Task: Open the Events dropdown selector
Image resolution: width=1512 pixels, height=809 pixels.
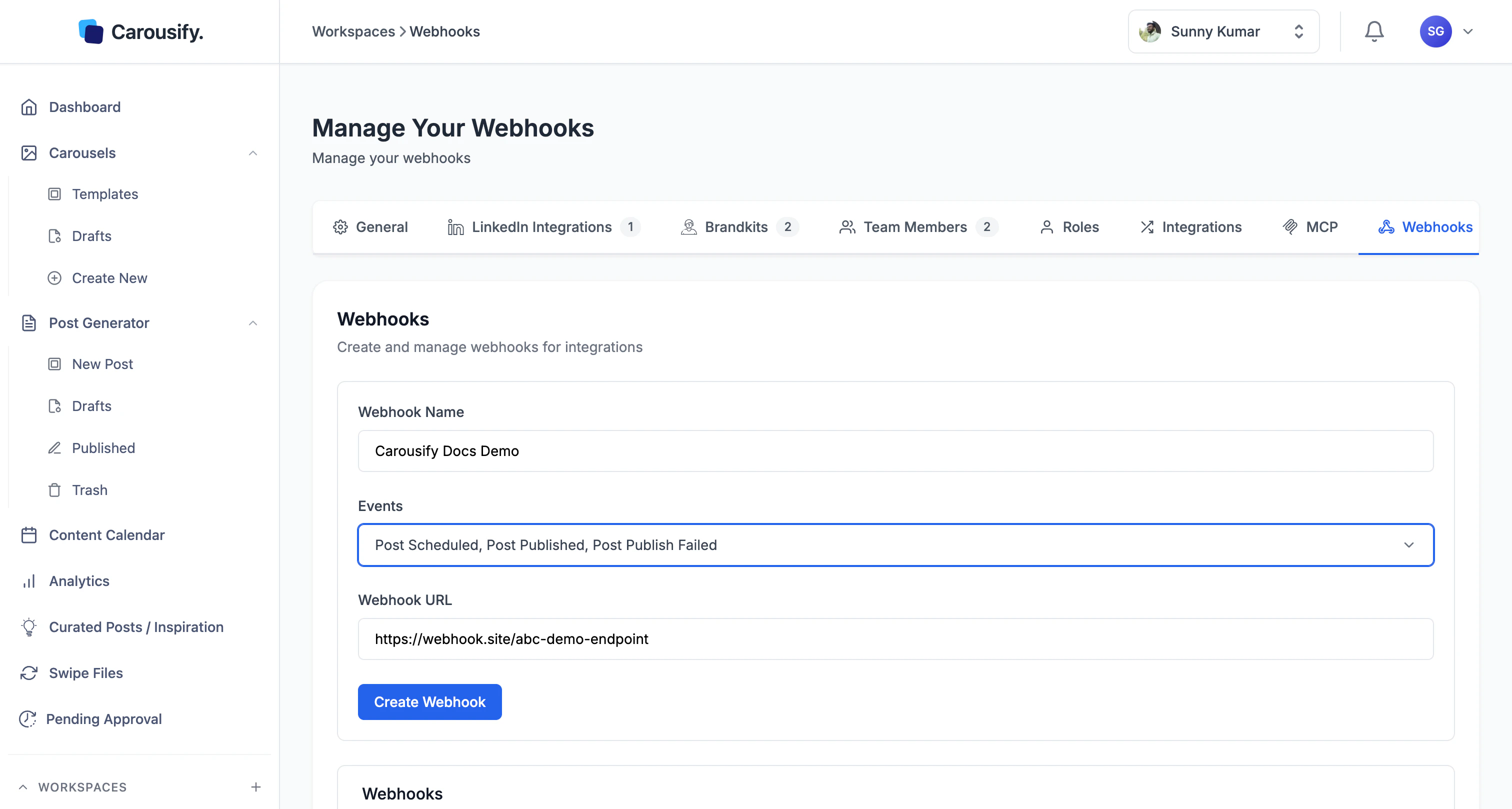Action: click(x=895, y=545)
